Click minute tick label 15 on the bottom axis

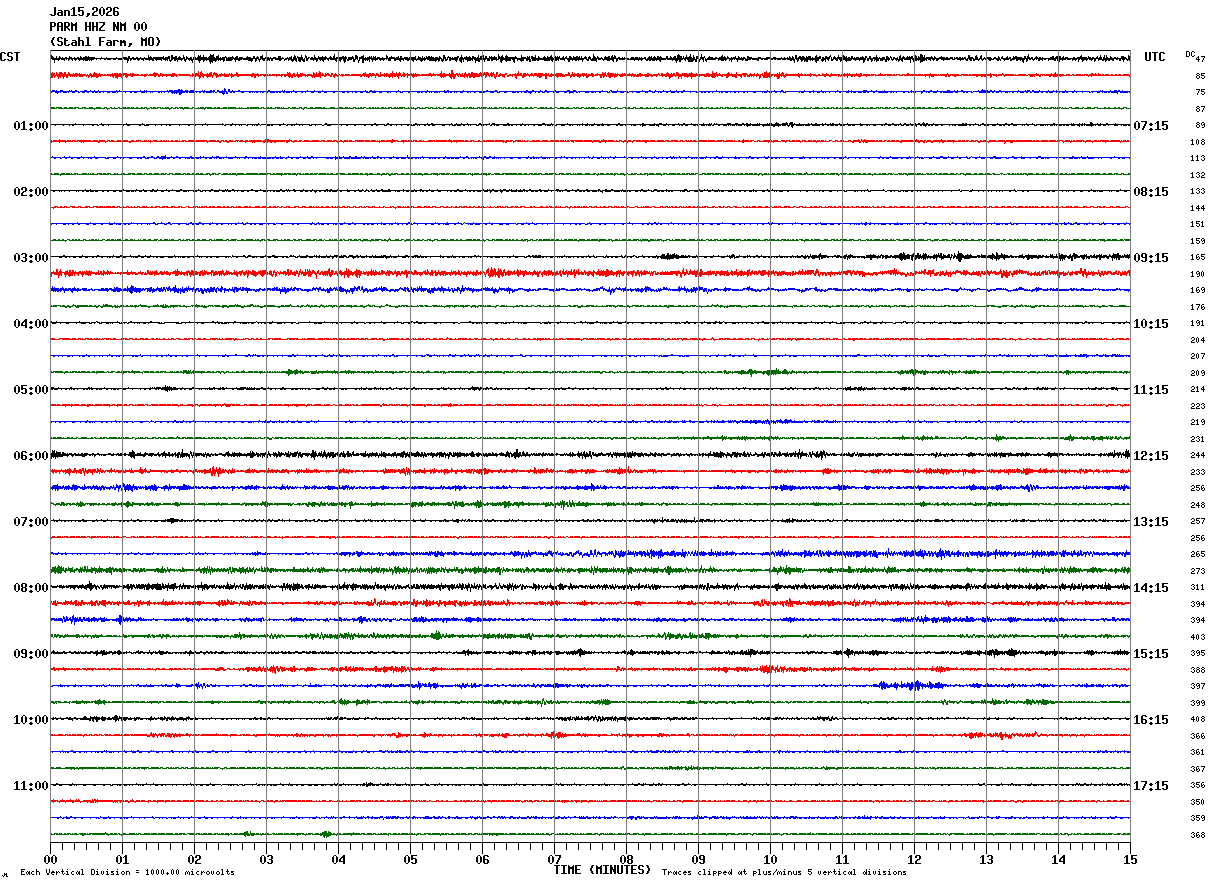1130,859
